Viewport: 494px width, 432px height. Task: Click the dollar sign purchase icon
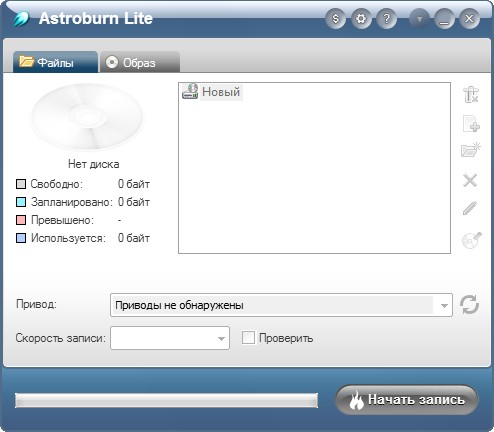(x=335, y=19)
